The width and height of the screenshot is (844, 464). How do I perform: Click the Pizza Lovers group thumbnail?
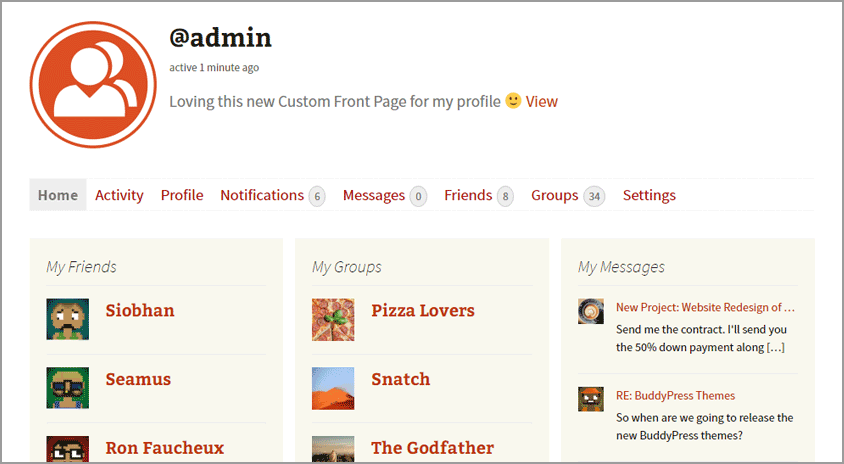click(333, 319)
